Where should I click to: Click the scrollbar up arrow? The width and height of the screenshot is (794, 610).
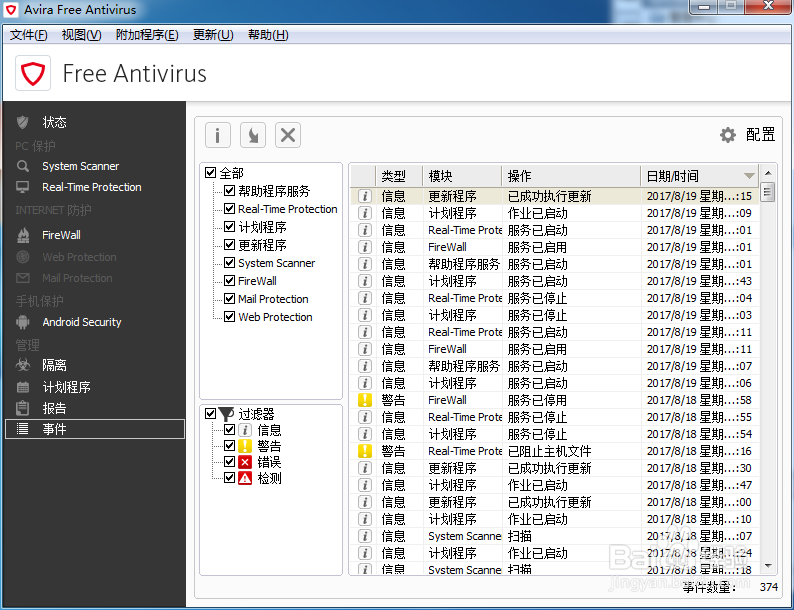[768, 173]
